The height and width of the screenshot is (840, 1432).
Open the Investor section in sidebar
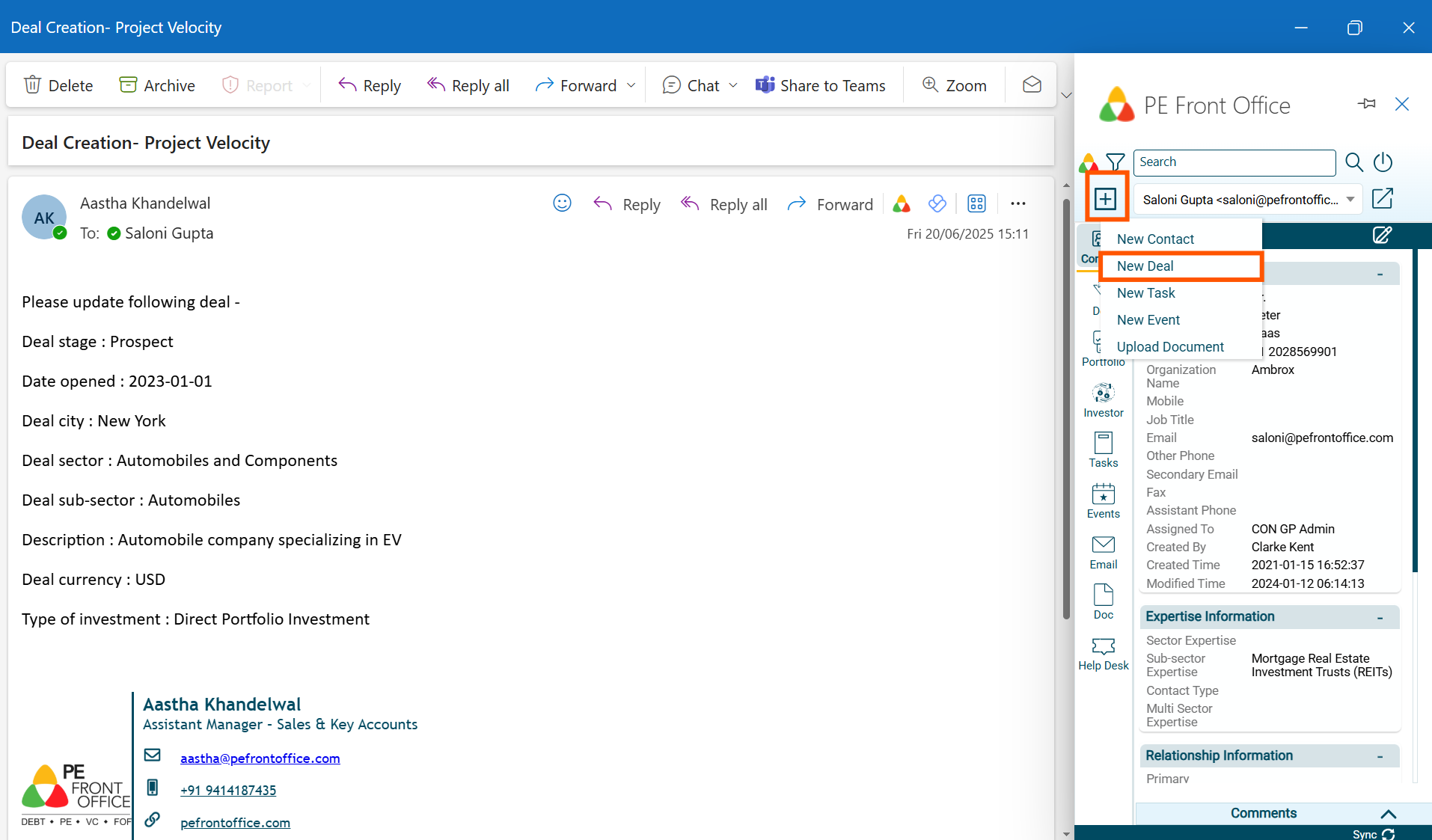pyautogui.click(x=1103, y=400)
